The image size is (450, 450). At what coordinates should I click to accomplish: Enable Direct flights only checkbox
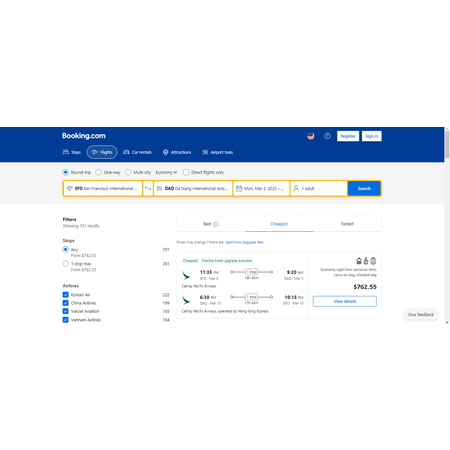(186, 172)
